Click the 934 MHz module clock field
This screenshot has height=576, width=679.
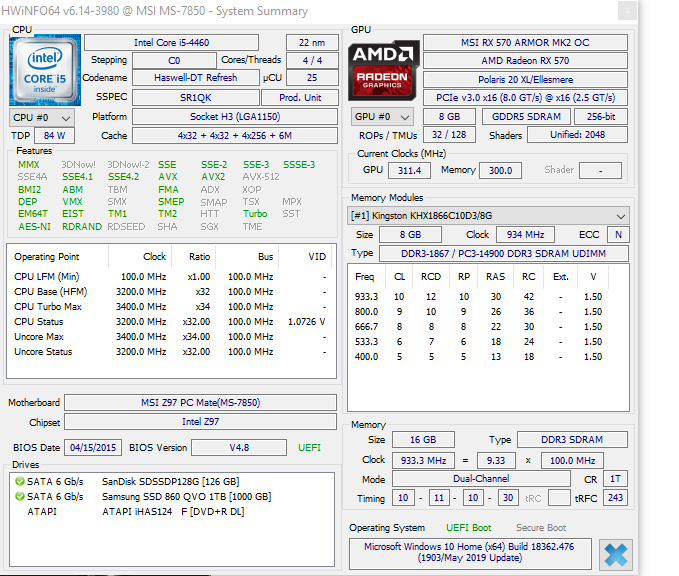[x=525, y=235]
